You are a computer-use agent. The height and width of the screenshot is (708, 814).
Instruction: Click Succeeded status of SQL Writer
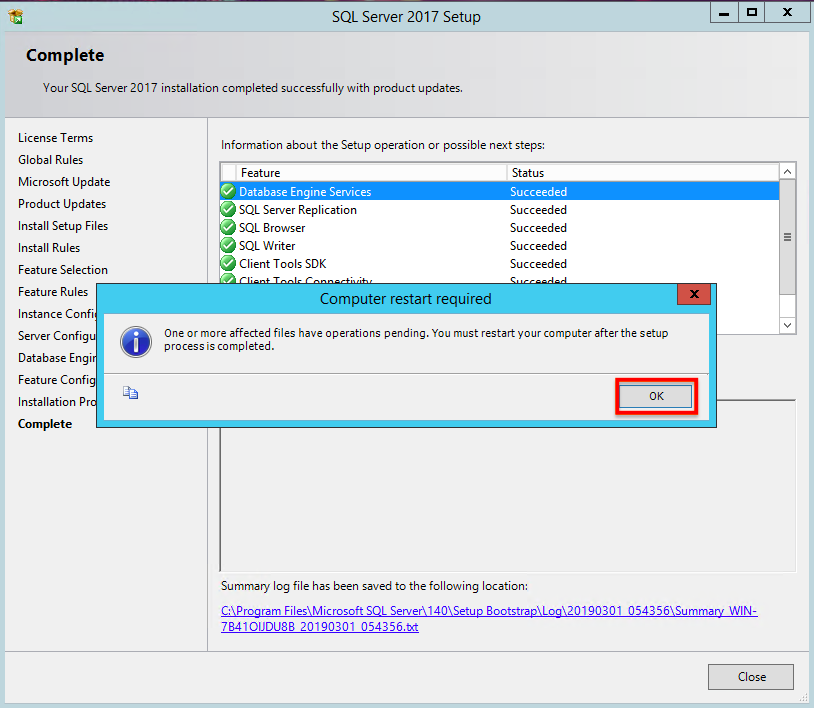538,246
